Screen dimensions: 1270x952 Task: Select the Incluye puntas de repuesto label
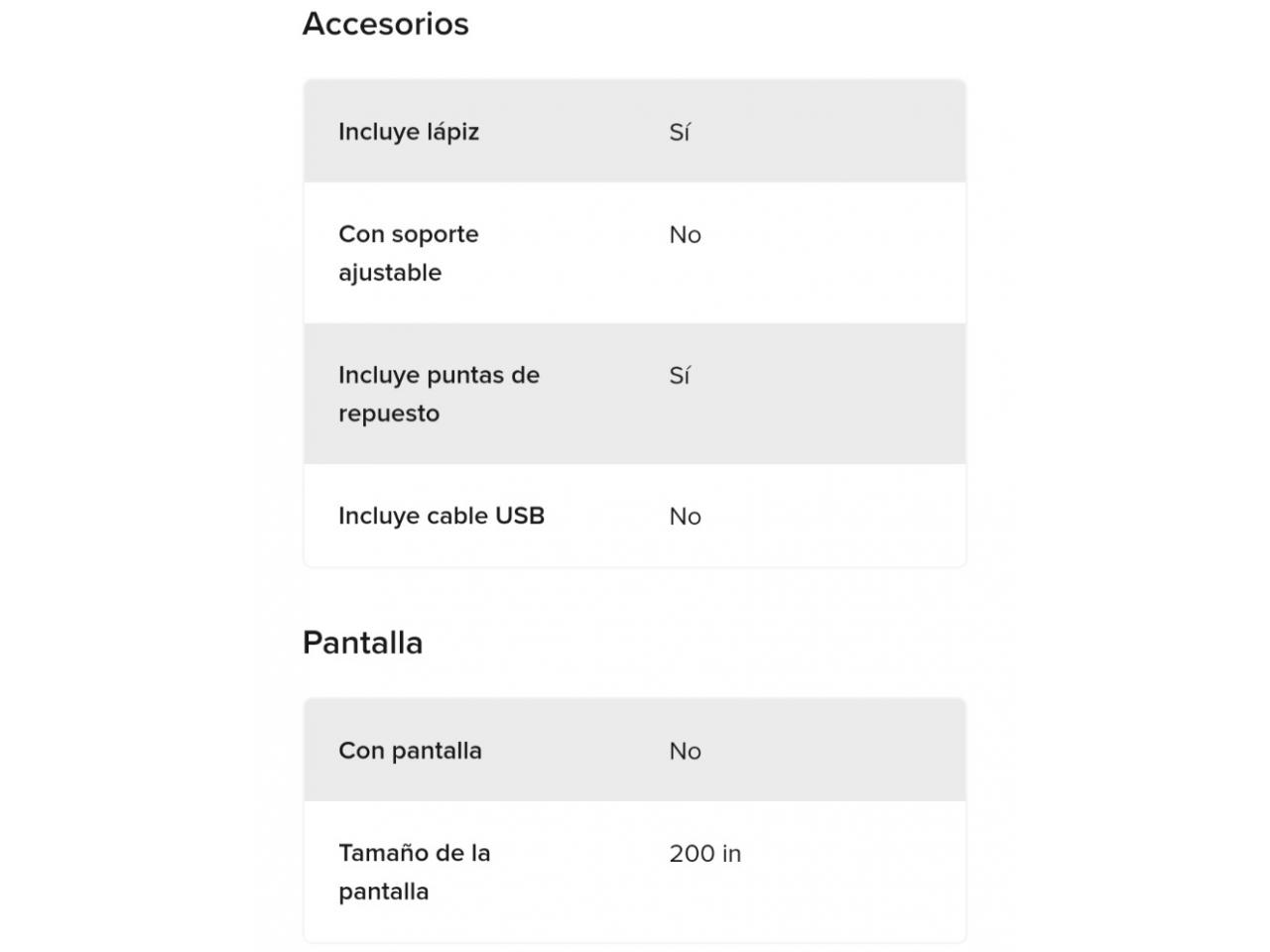click(x=439, y=394)
